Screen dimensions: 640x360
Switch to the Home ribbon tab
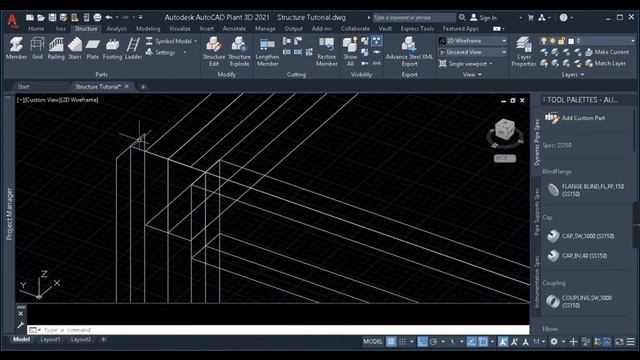point(36,29)
